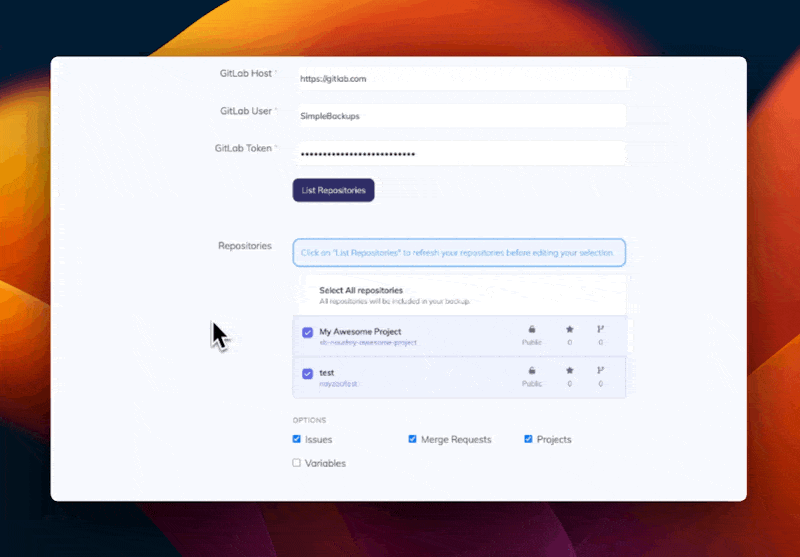This screenshot has width=800, height=557.
Task: Click the Repositories refresh notice box
Action: pos(459,252)
